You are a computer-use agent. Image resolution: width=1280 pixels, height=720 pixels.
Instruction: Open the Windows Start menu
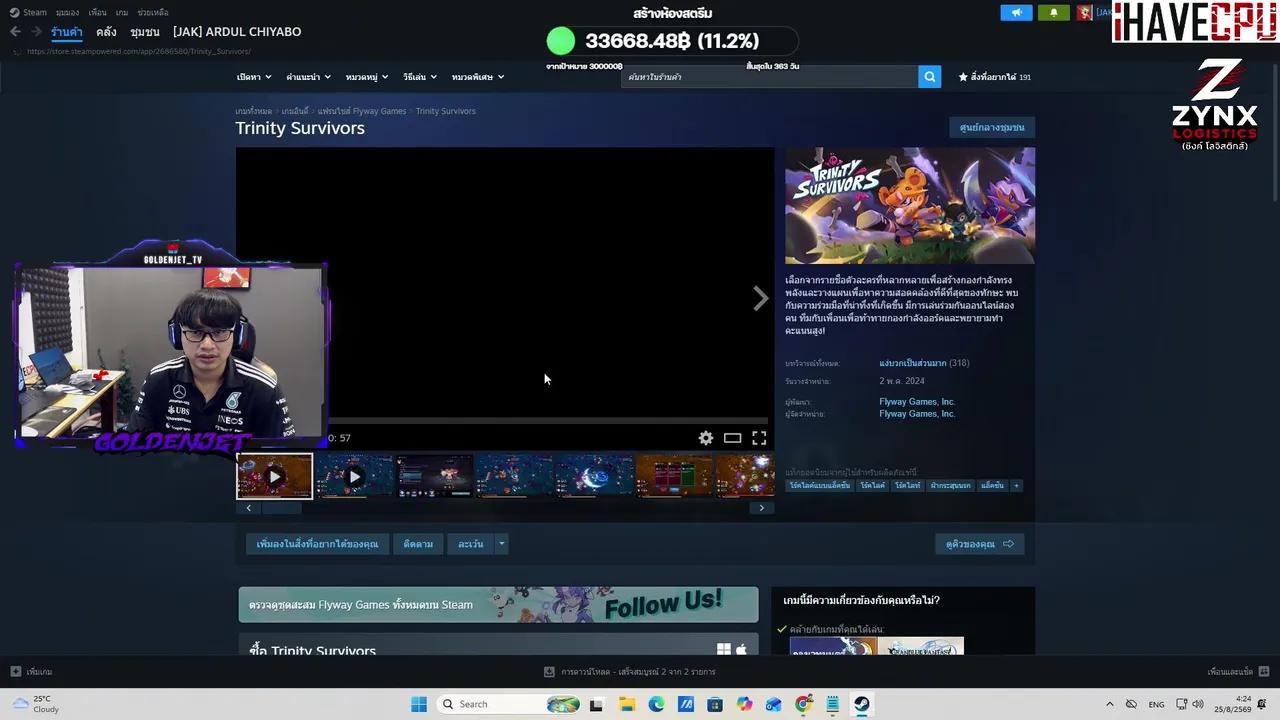[x=419, y=704]
